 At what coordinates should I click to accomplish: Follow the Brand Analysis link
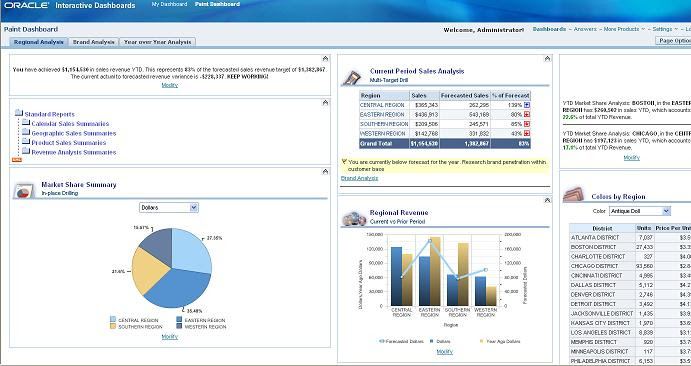(360, 178)
